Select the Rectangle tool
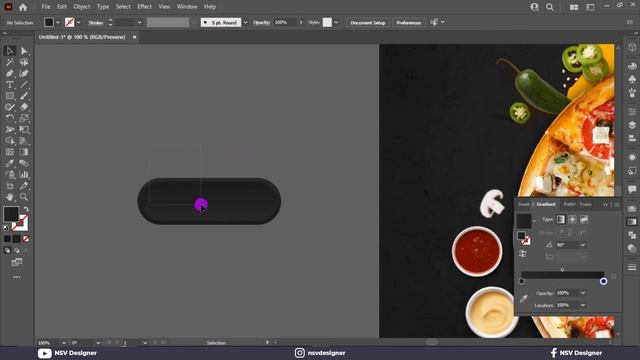Image resolution: width=640 pixels, height=360 pixels. coord(10,96)
